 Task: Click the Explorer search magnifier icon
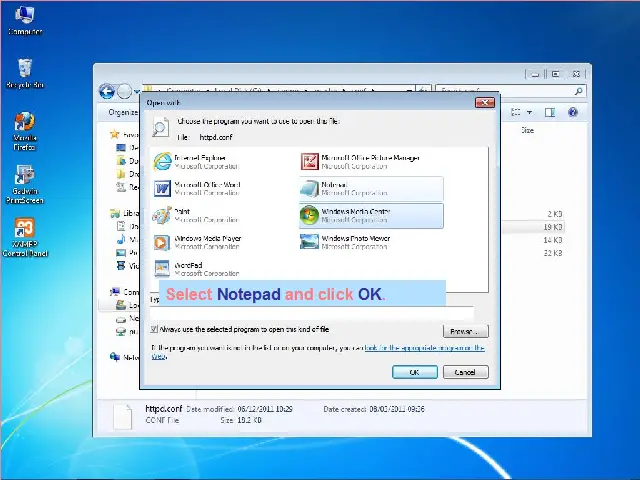click(x=578, y=91)
